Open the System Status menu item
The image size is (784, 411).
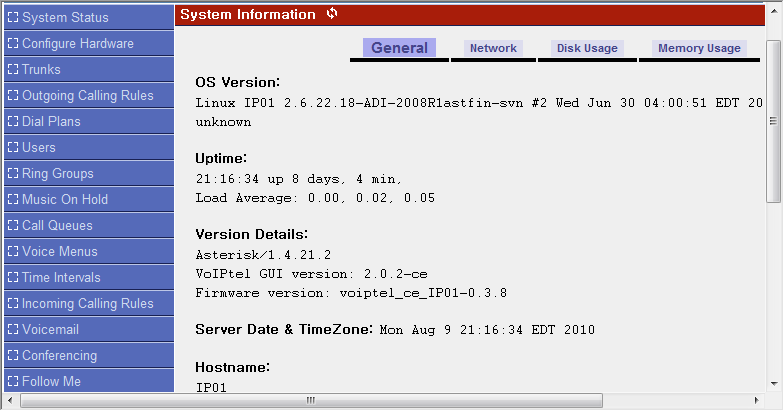89,17
